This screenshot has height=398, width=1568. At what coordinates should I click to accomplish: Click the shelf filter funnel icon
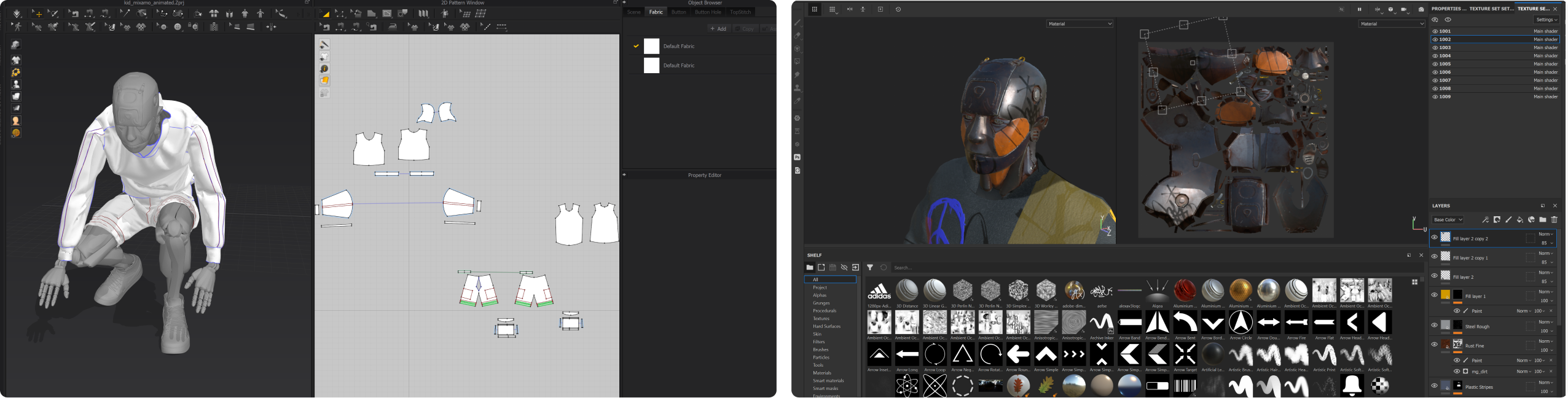coord(870,267)
